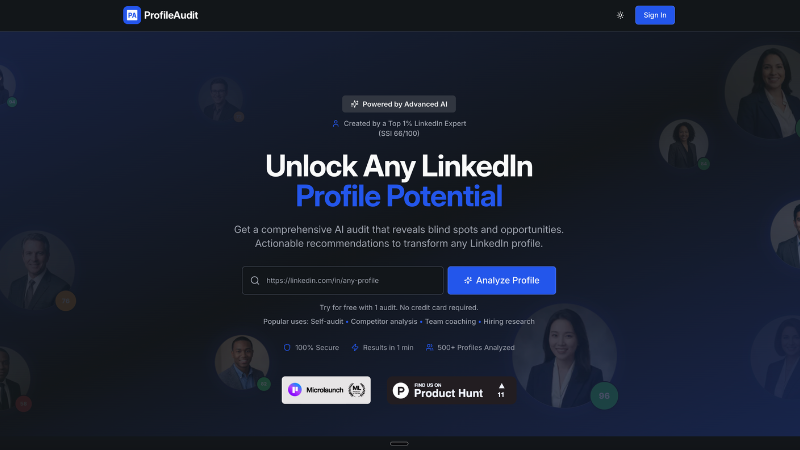Click the sparkle icon on Powered by badge
The height and width of the screenshot is (450, 800).
coord(355,104)
